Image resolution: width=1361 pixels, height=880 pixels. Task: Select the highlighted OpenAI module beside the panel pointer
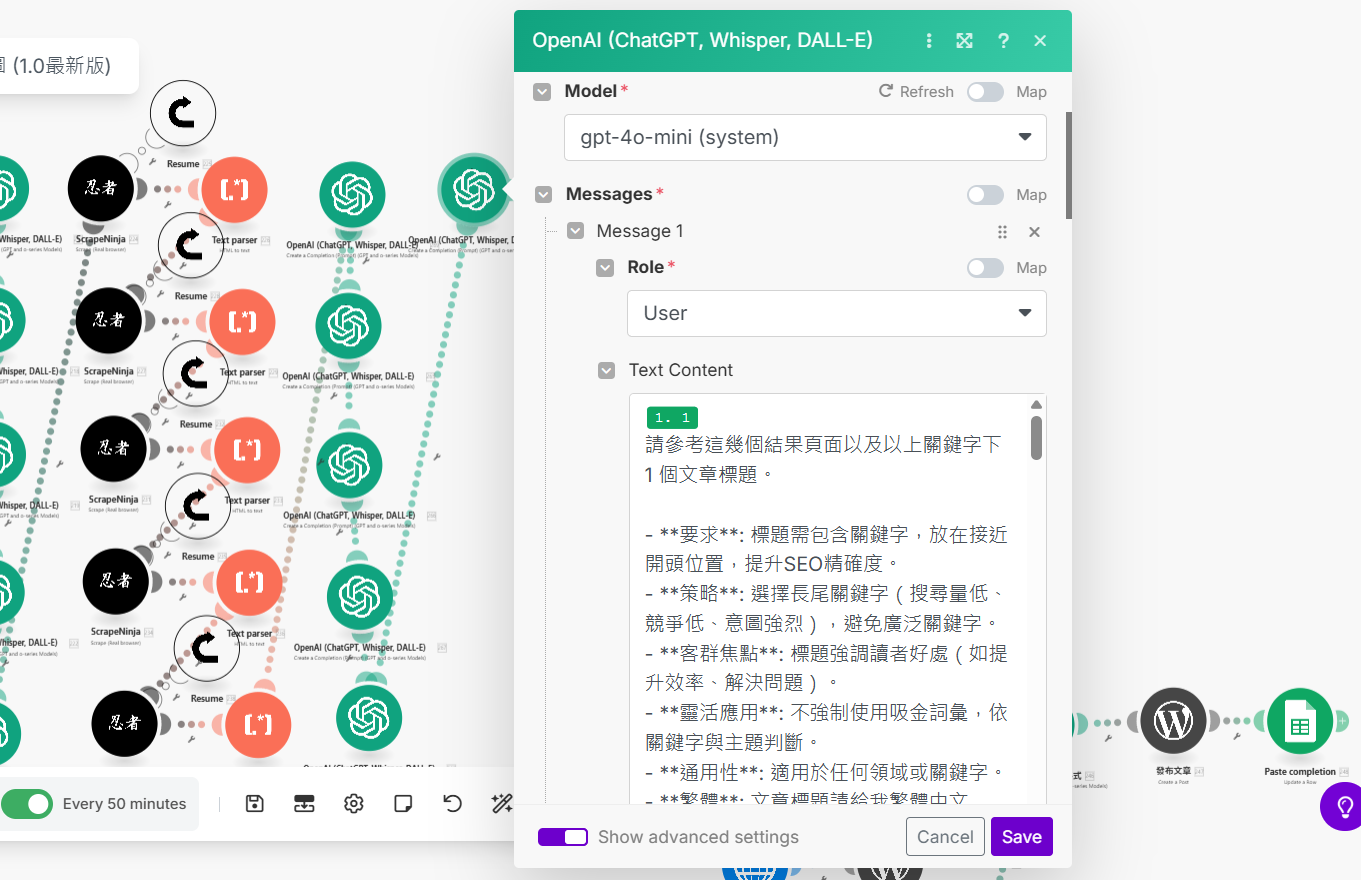point(472,189)
